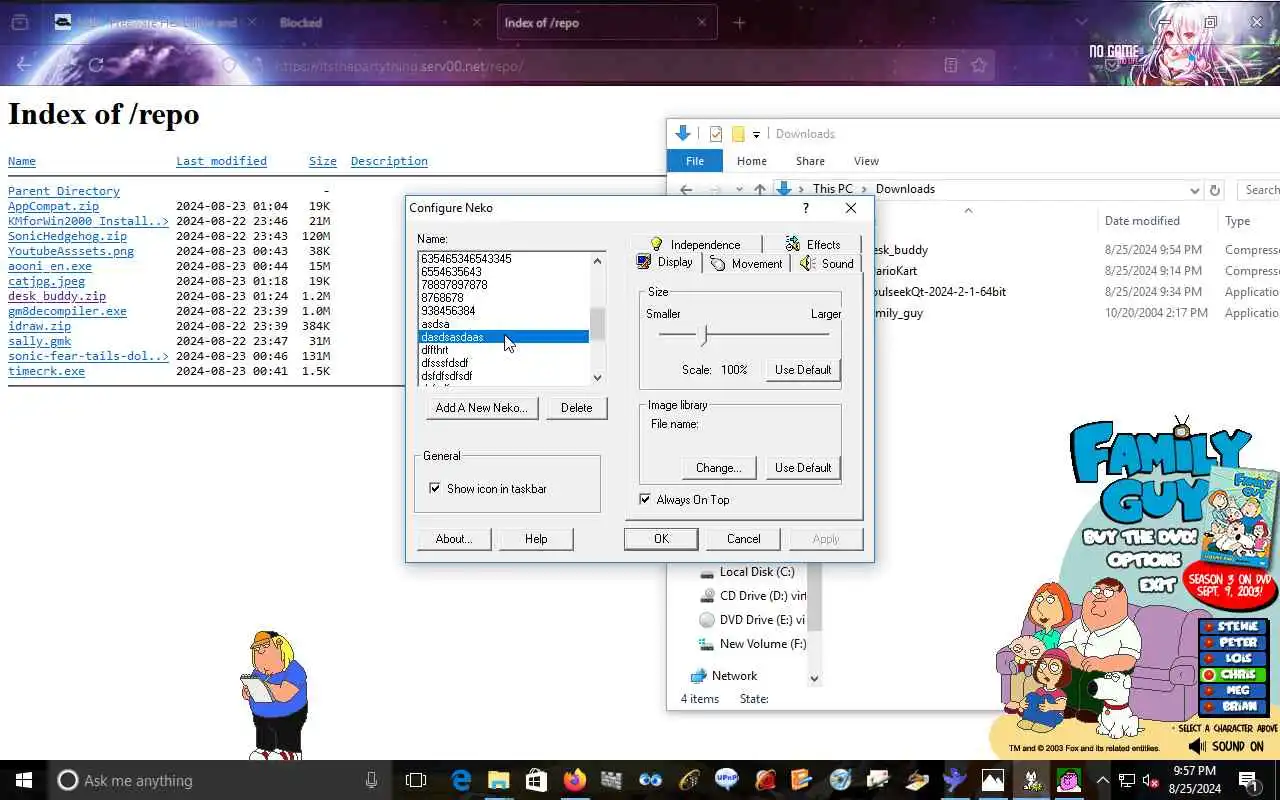
Task: Open the Effects tab
Action: coord(812,244)
